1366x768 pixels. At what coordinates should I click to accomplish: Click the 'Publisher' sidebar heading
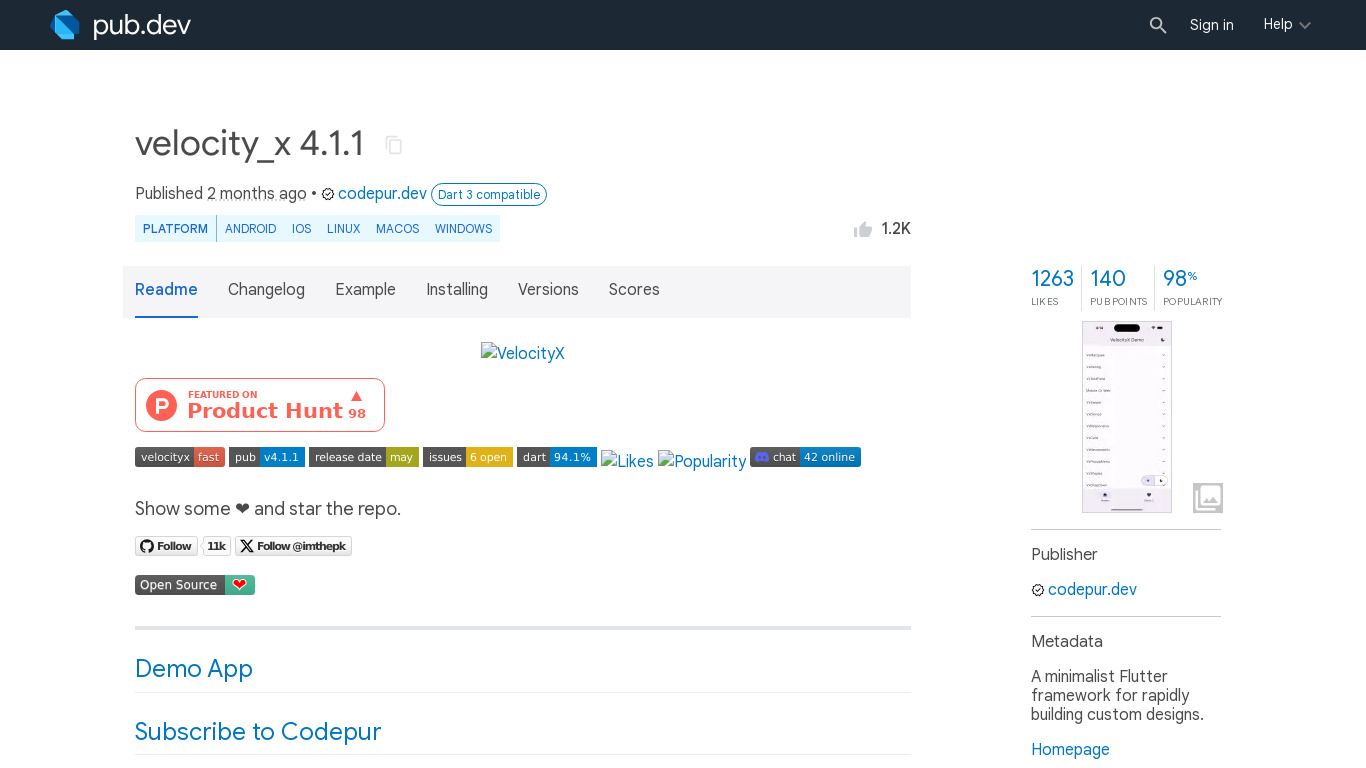[1064, 555]
